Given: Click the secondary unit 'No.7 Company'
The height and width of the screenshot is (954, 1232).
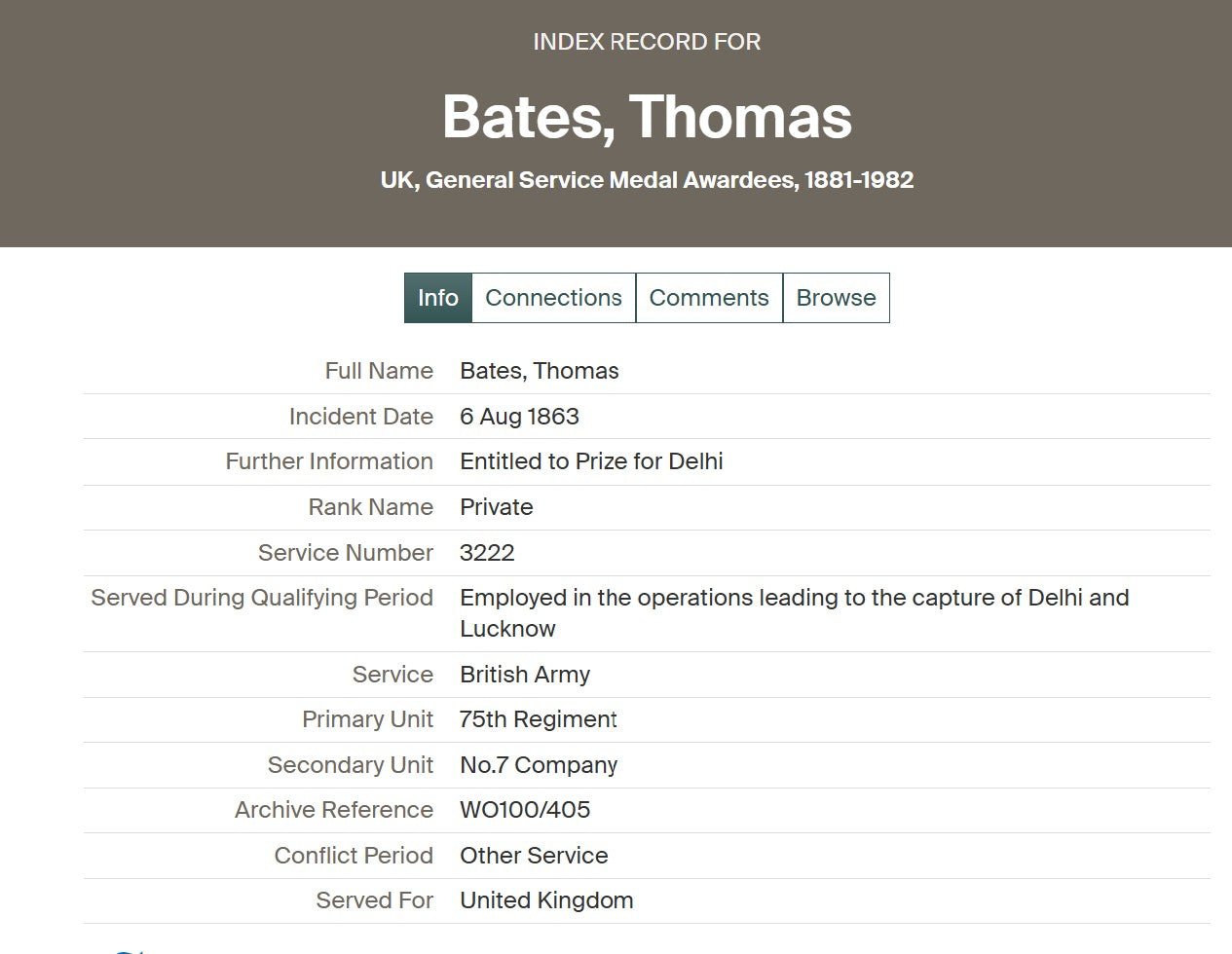Looking at the screenshot, I should 538,765.
